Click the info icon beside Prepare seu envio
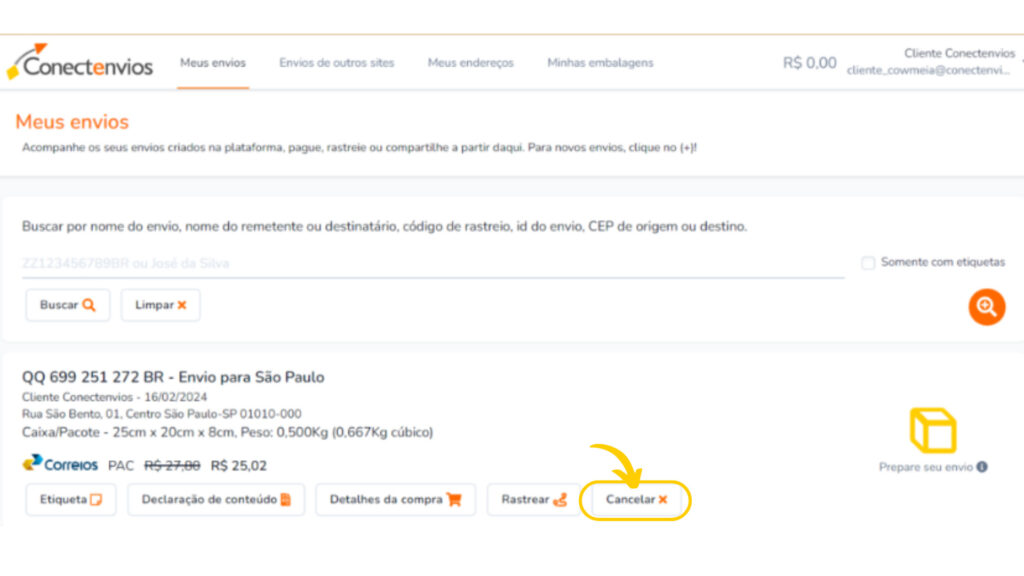The height and width of the screenshot is (576, 1024). (982, 467)
